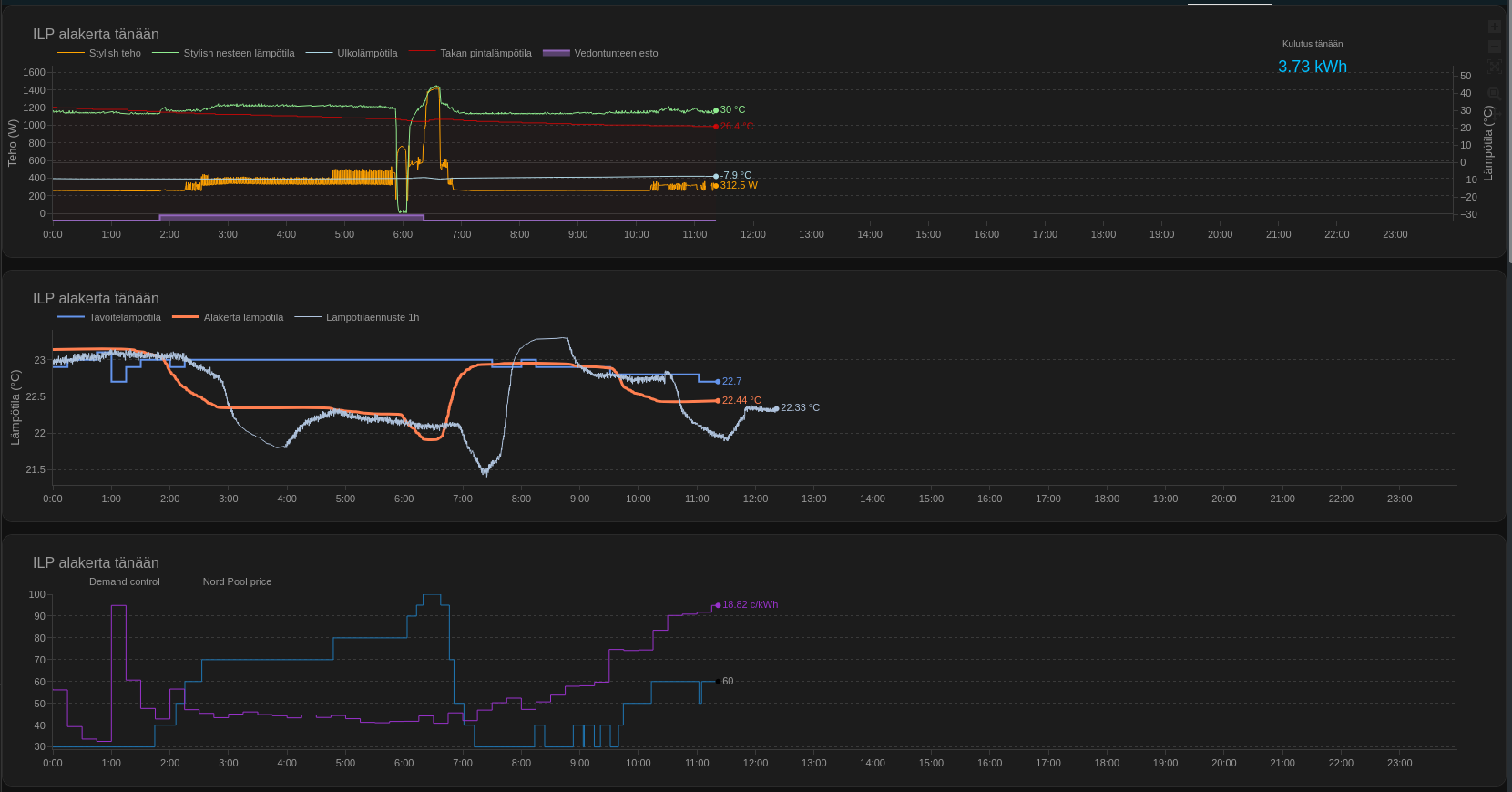Hide the Nord Pool price series
The image size is (1512, 792).
[x=236, y=581]
